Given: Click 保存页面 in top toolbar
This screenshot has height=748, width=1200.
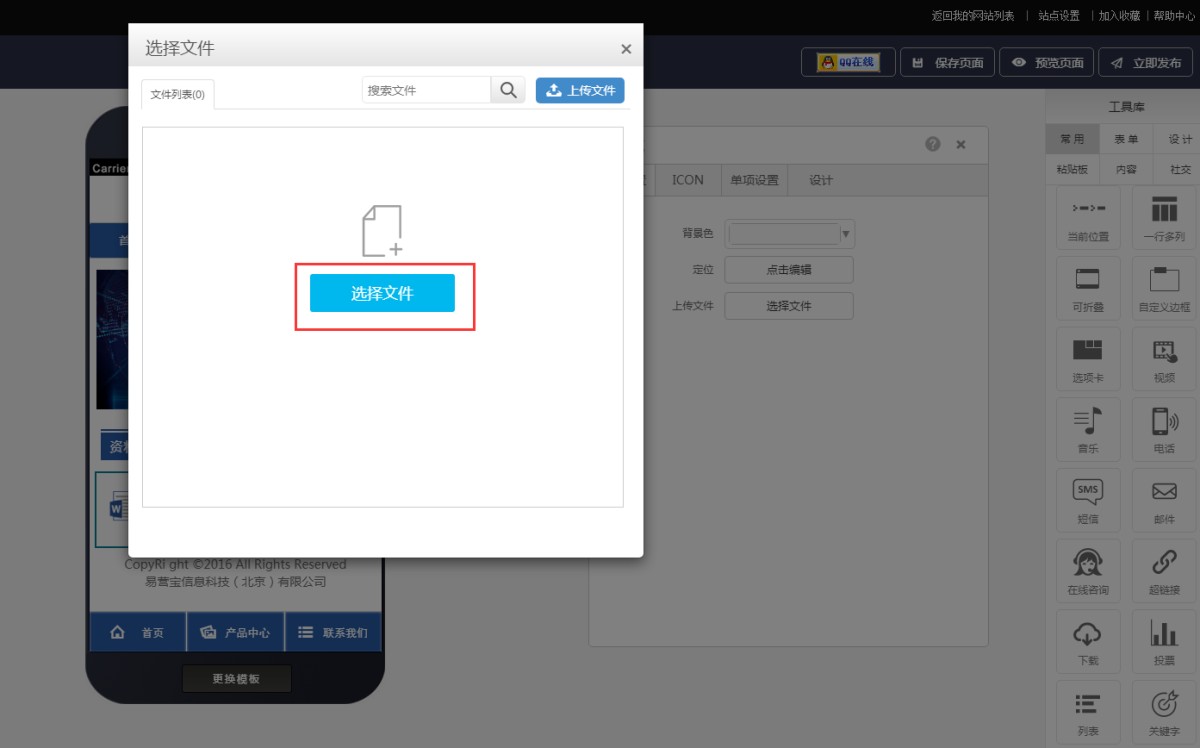Looking at the screenshot, I should pos(947,62).
